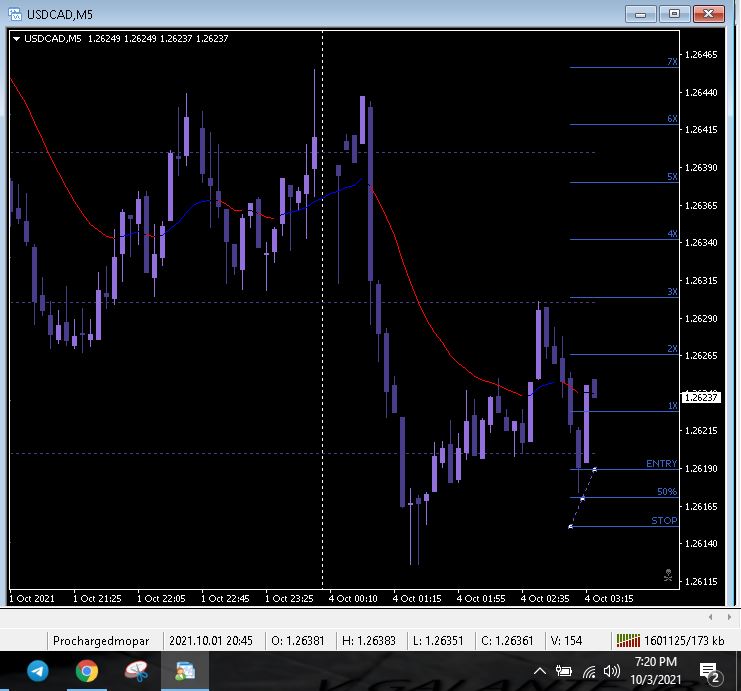Click the battery power tray icon
741x691 pixels.
(563, 671)
